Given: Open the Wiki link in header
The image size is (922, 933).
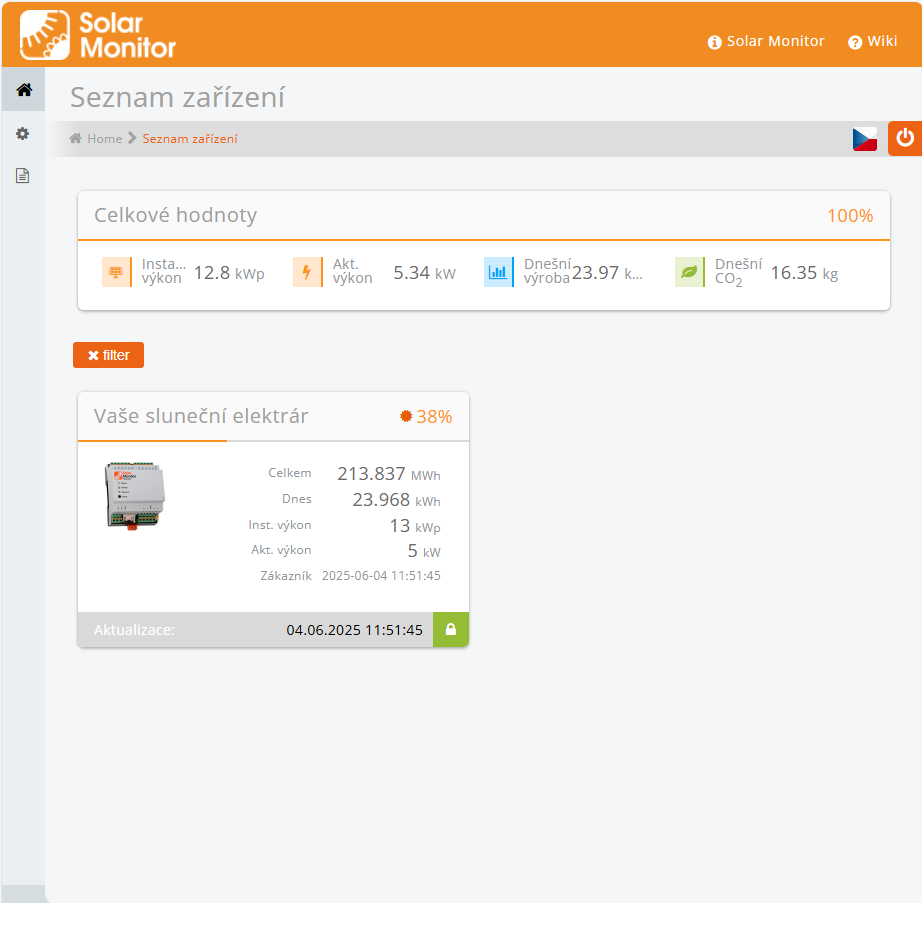Looking at the screenshot, I should [872, 42].
